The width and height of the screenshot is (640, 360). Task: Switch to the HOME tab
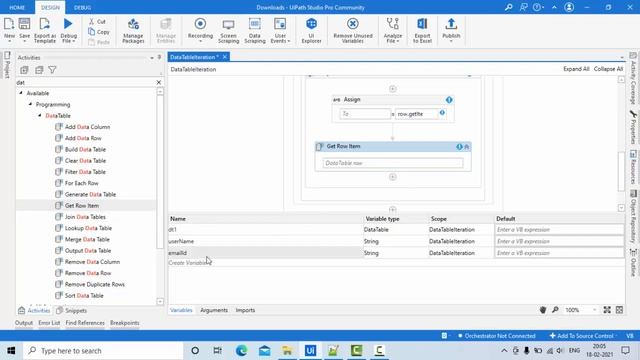point(17,7)
